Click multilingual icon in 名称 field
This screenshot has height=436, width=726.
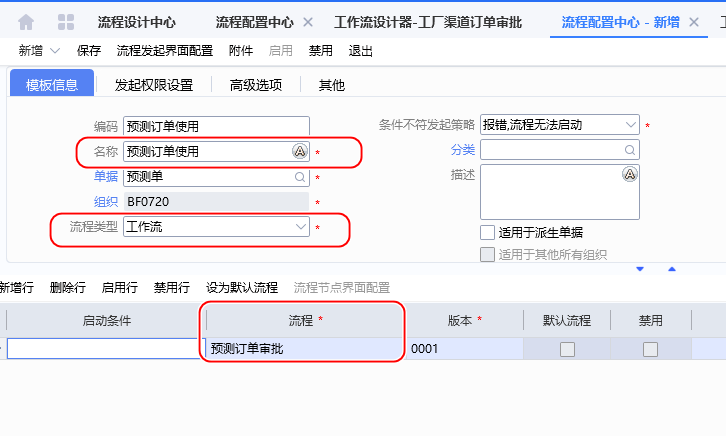(299, 151)
